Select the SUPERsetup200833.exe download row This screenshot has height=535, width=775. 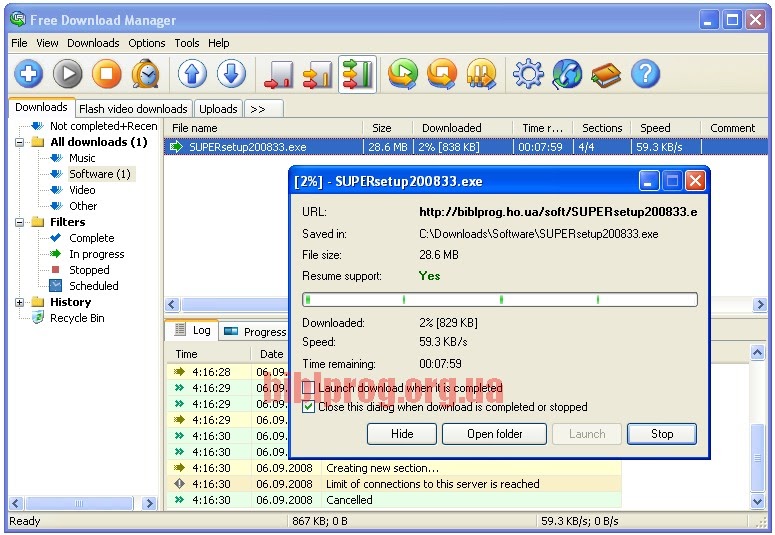[x=466, y=147]
